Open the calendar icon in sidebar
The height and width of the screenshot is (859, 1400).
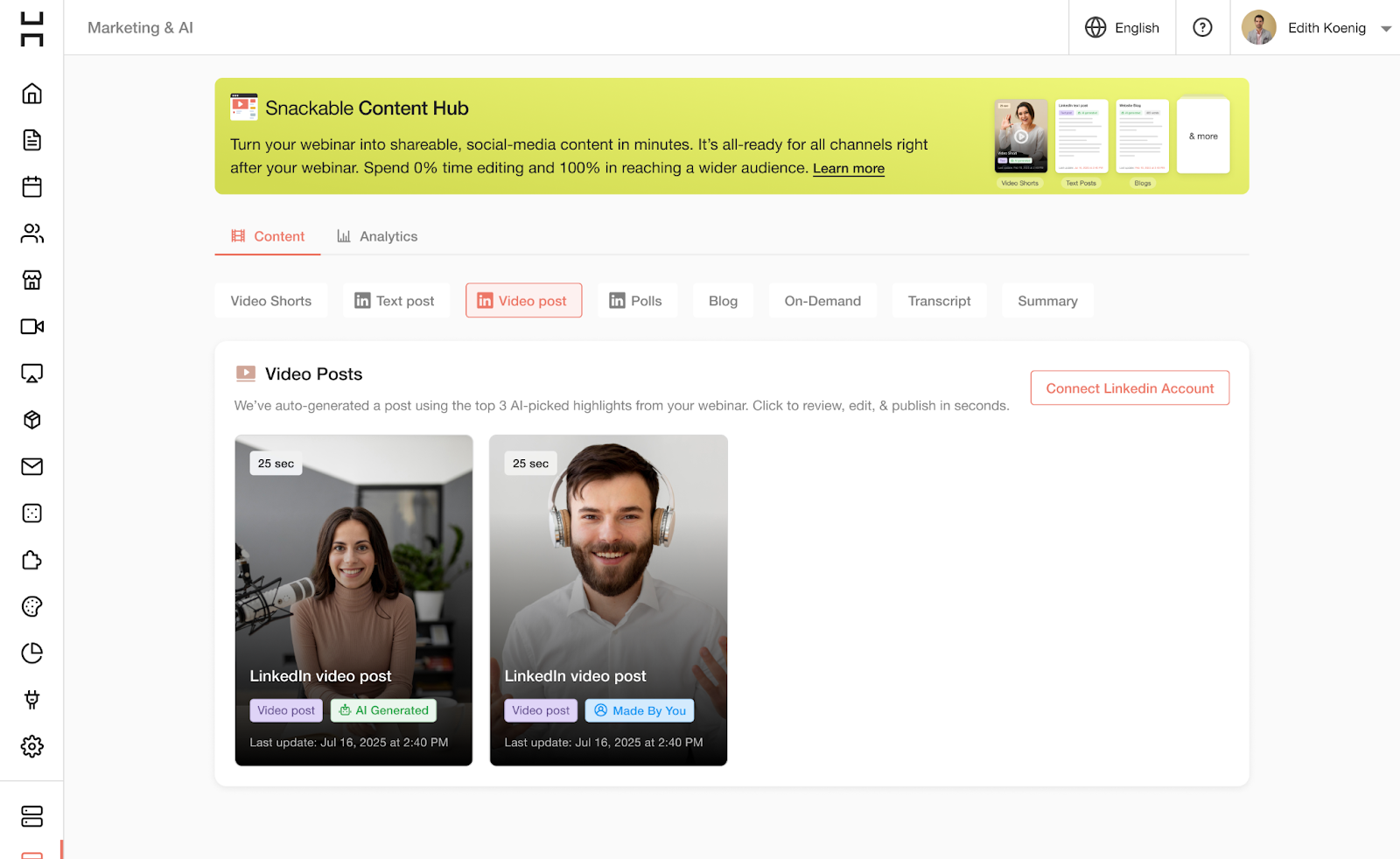pyautogui.click(x=31, y=186)
